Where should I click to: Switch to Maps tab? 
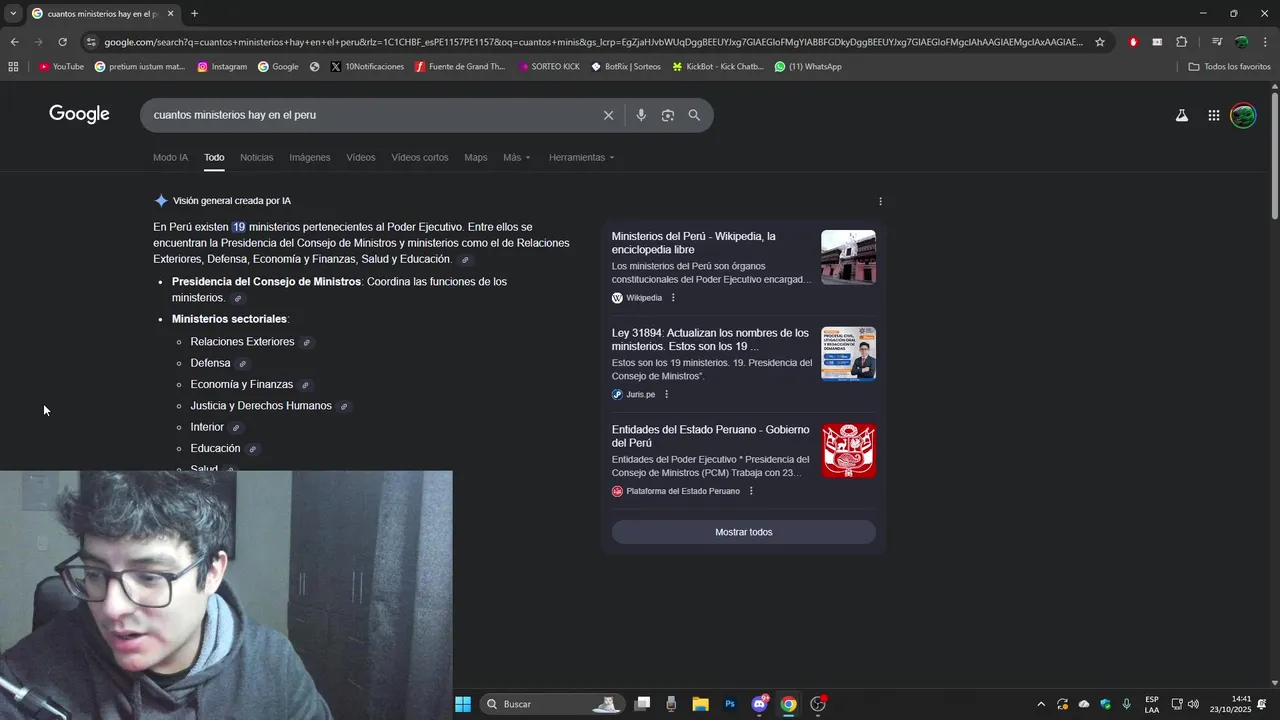pyautogui.click(x=475, y=157)
